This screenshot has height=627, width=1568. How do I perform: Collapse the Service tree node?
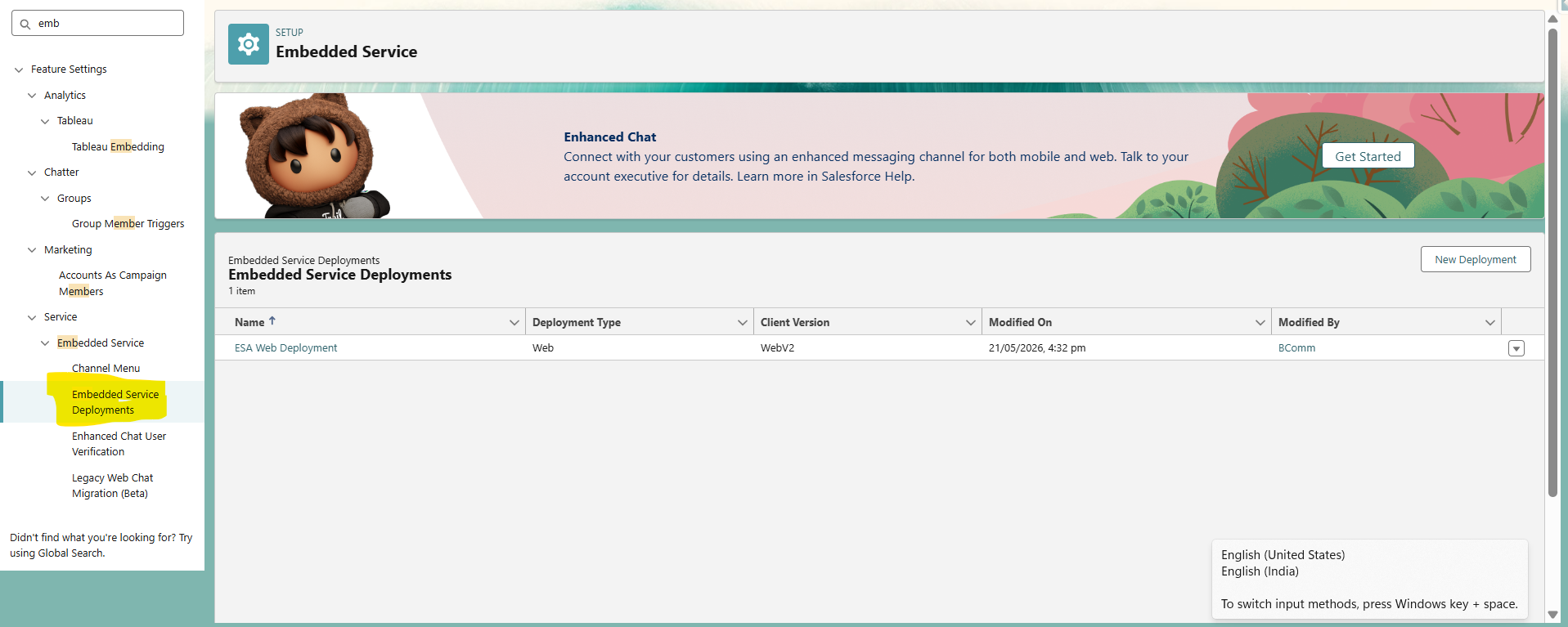tap(32, 317)
